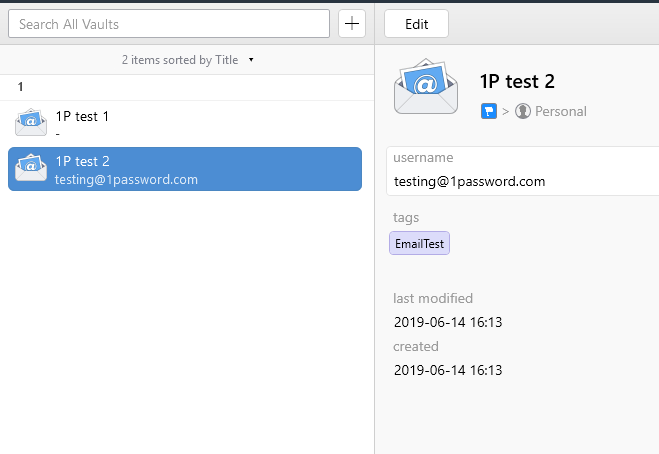The width and height of the screenshot is (659, 454).
Task: Click the 1P test 2 title heading
Action: pyautogui.click(x=517, y=81)
